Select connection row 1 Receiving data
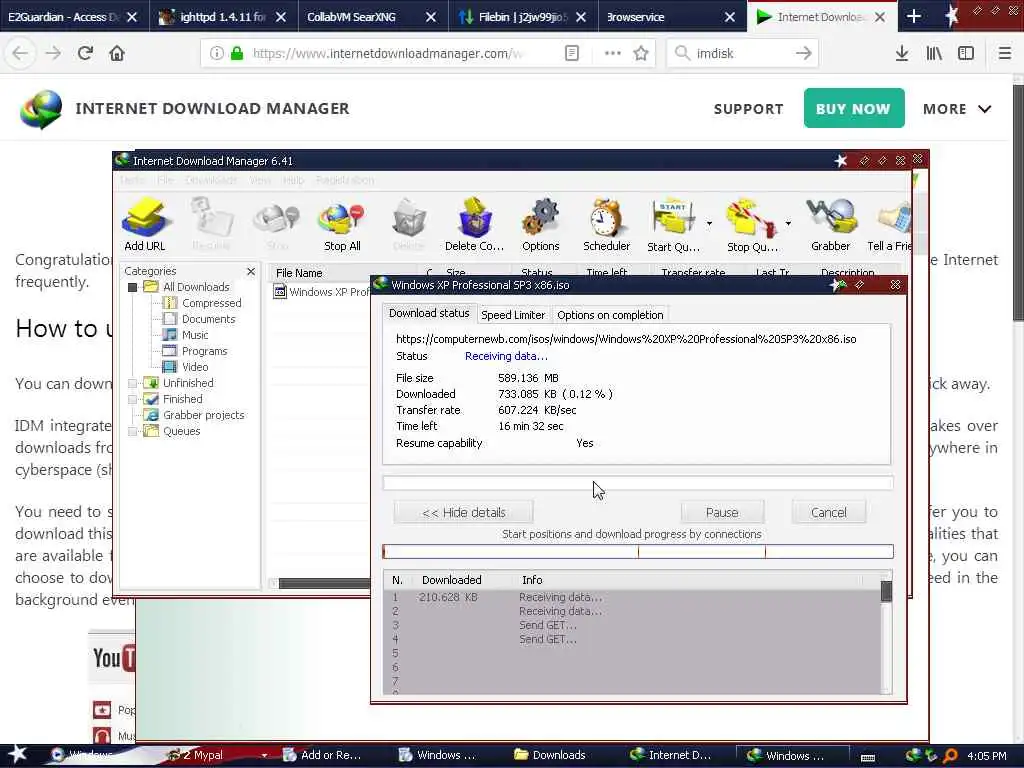Screen dimensions: 1024x768 click(632, 597)
